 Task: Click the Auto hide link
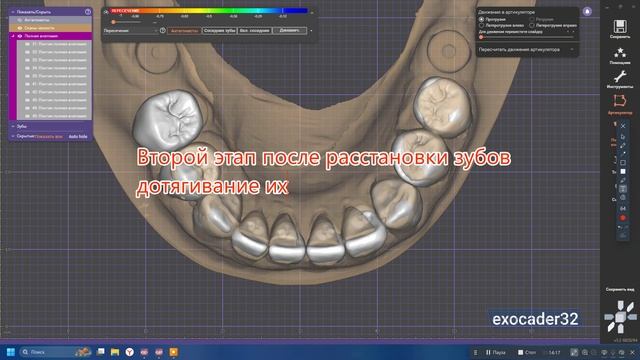coord(78,136)
